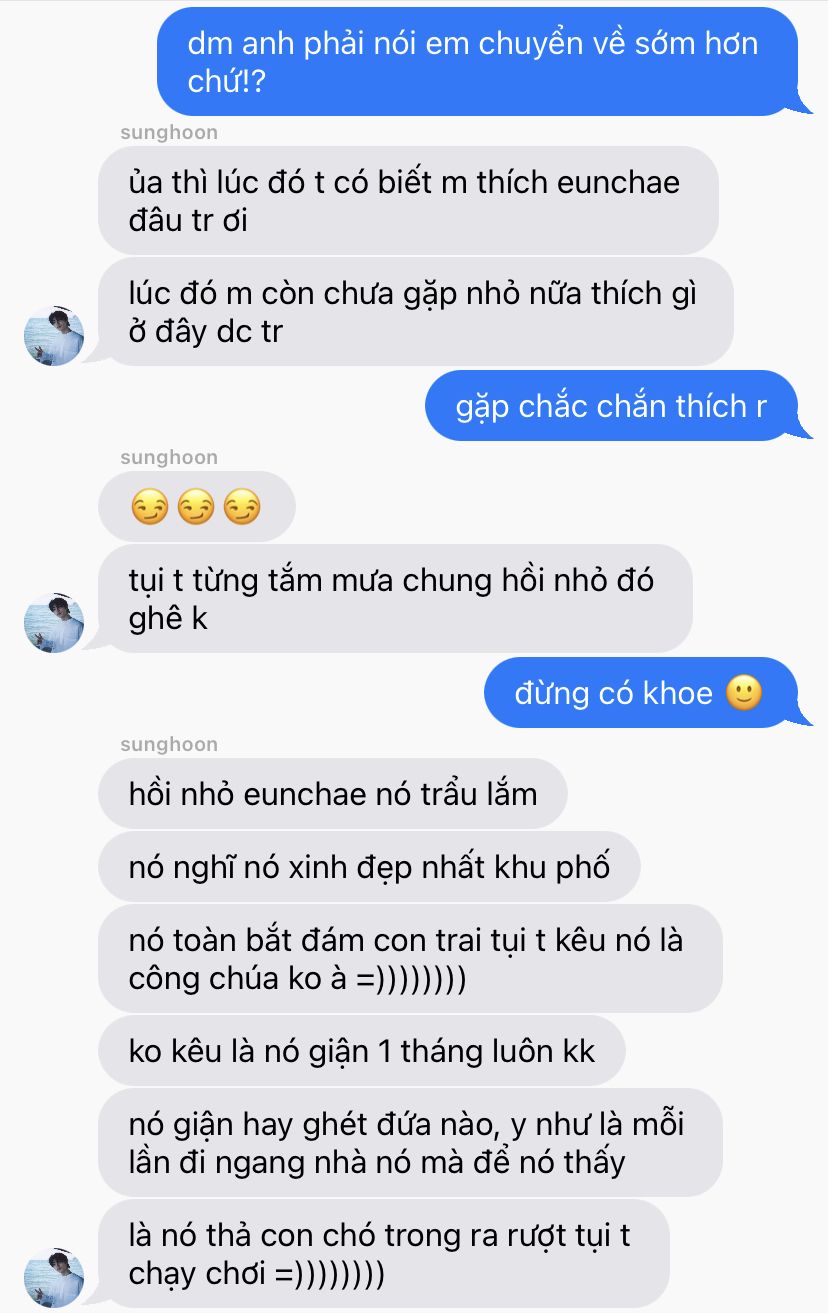Tap the "nó giận hay ghét đứa nào" message

coord(410,1143)
